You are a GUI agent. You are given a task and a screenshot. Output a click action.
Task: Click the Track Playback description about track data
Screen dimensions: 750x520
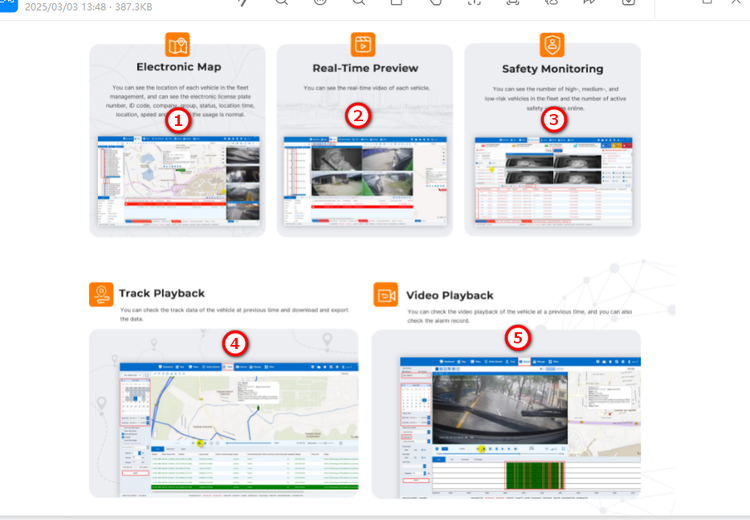tap(234, 314)
